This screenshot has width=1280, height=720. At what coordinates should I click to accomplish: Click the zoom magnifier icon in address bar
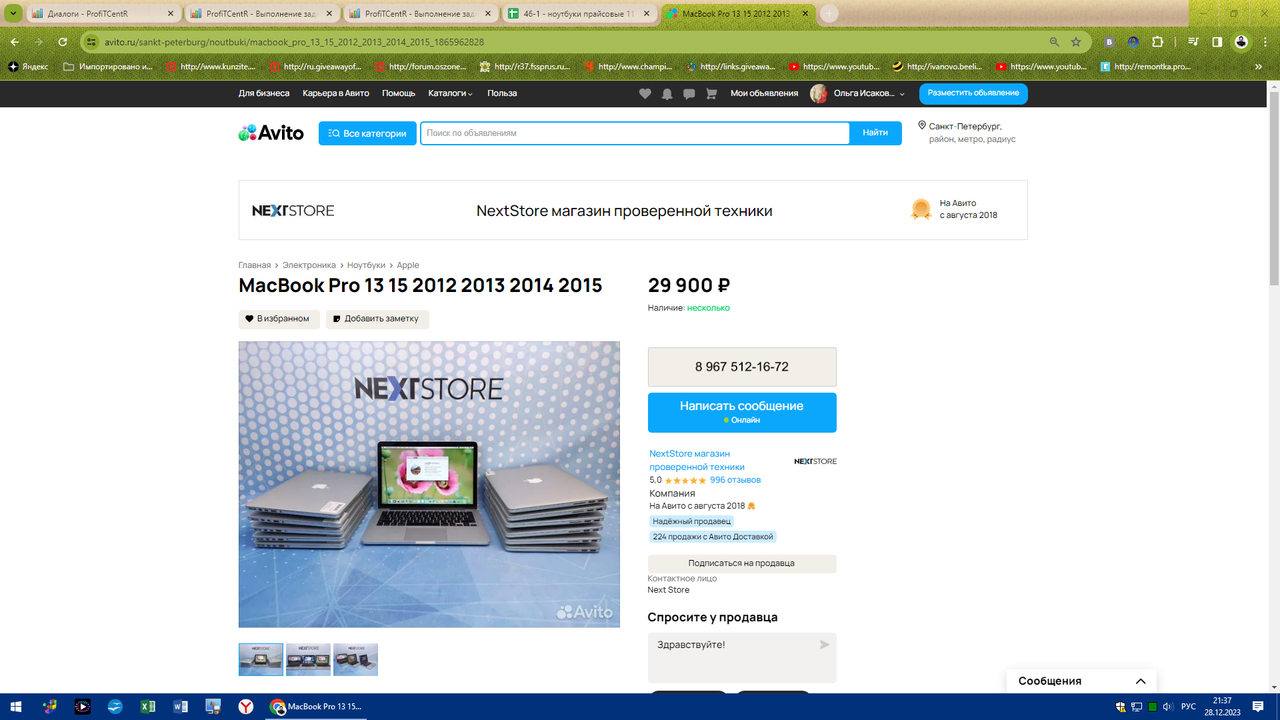point(1054,42)
